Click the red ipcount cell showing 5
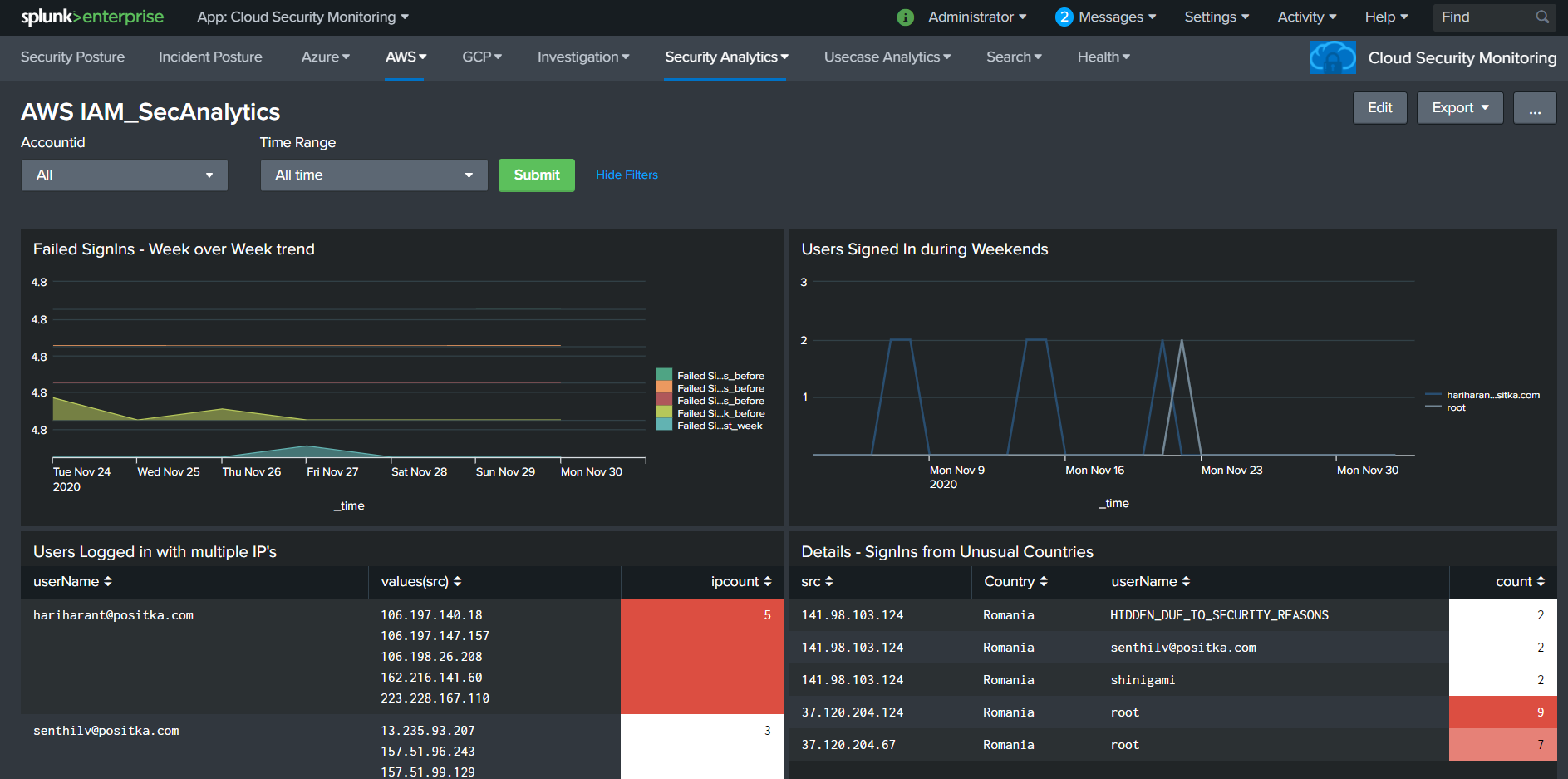1568x779 pixels. (701, 657)
